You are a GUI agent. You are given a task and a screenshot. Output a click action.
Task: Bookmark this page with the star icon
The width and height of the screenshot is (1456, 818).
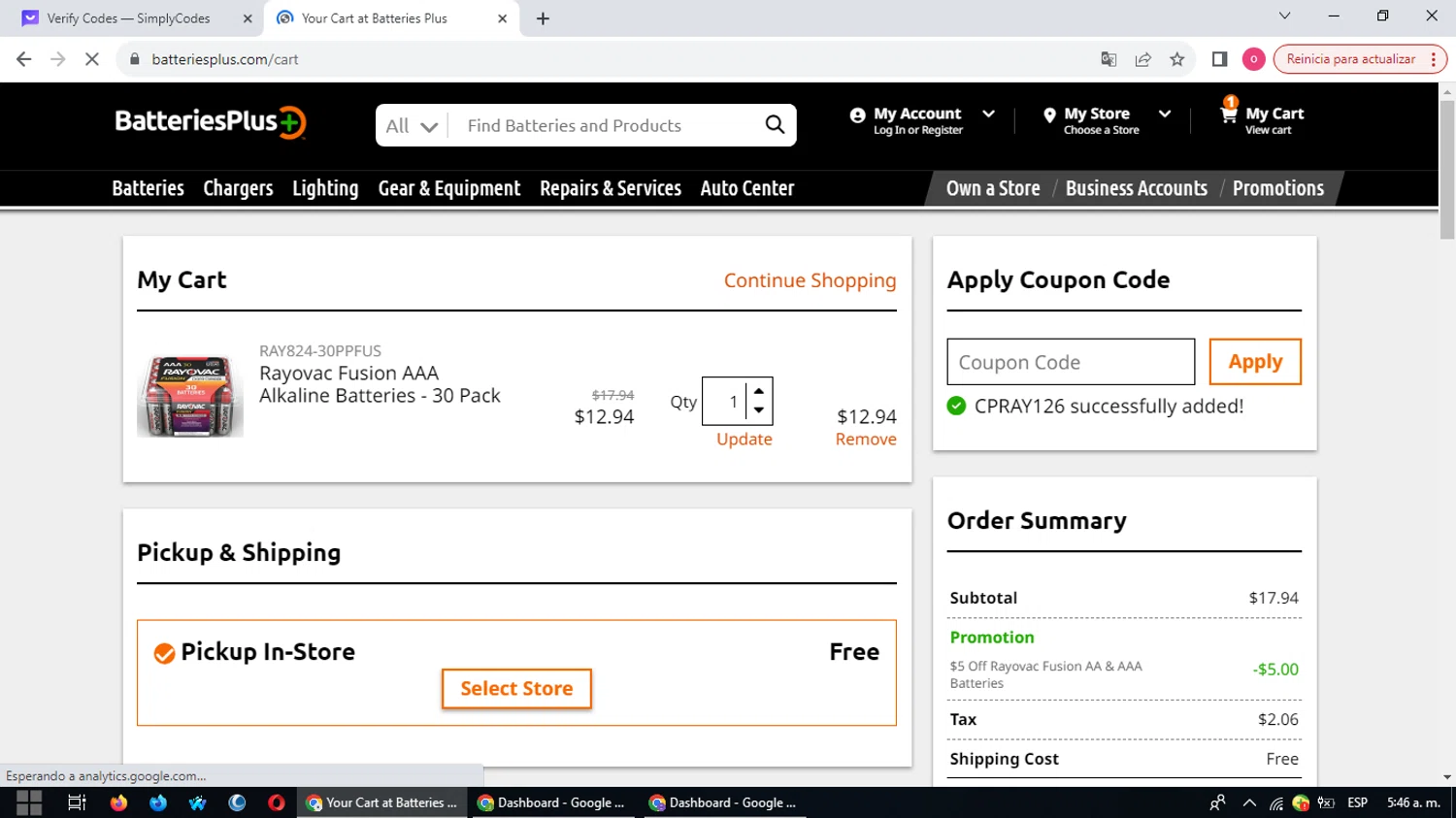1177,59
